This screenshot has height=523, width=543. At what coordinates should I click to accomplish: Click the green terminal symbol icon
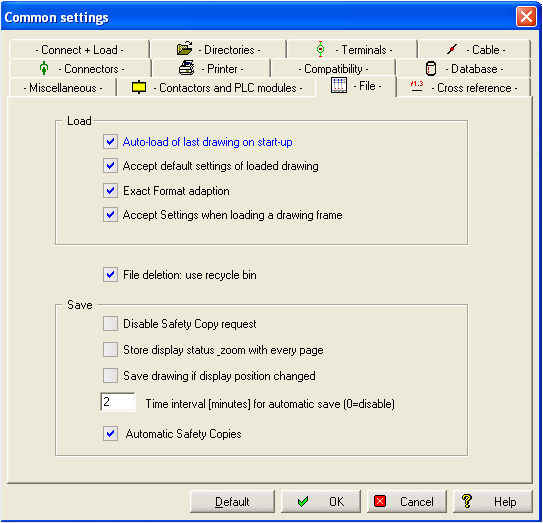pos(321,49)
